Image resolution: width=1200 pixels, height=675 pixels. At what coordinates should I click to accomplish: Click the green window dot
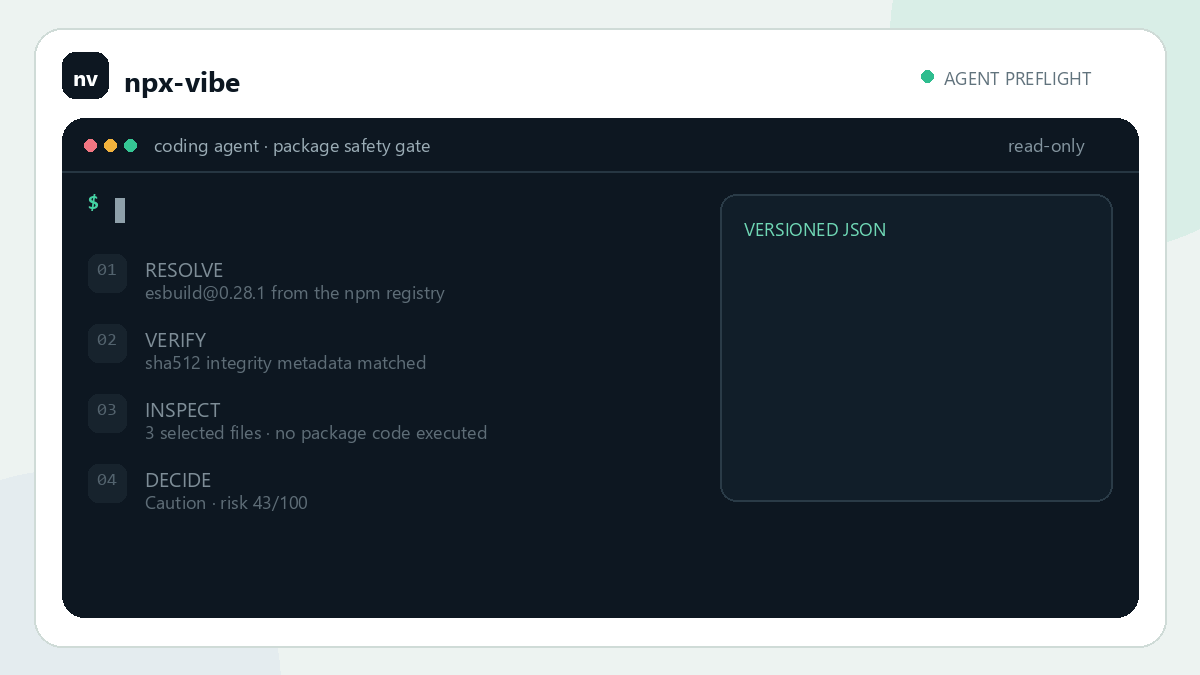131,146
